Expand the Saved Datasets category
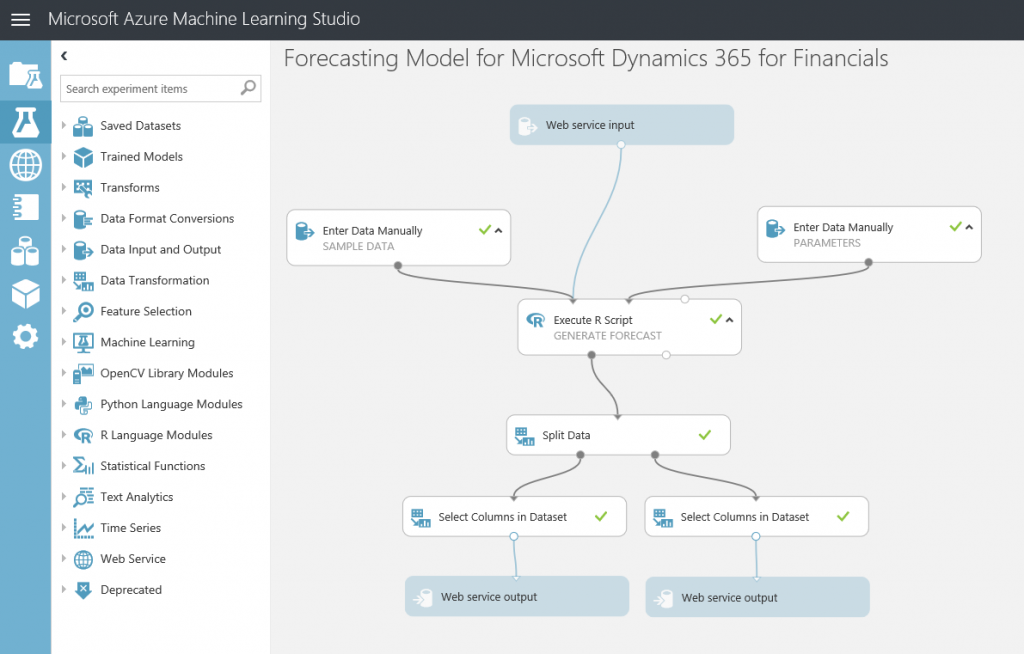Image resolution: width=1024 pixels, height=654 pixels. coord(65,126)
